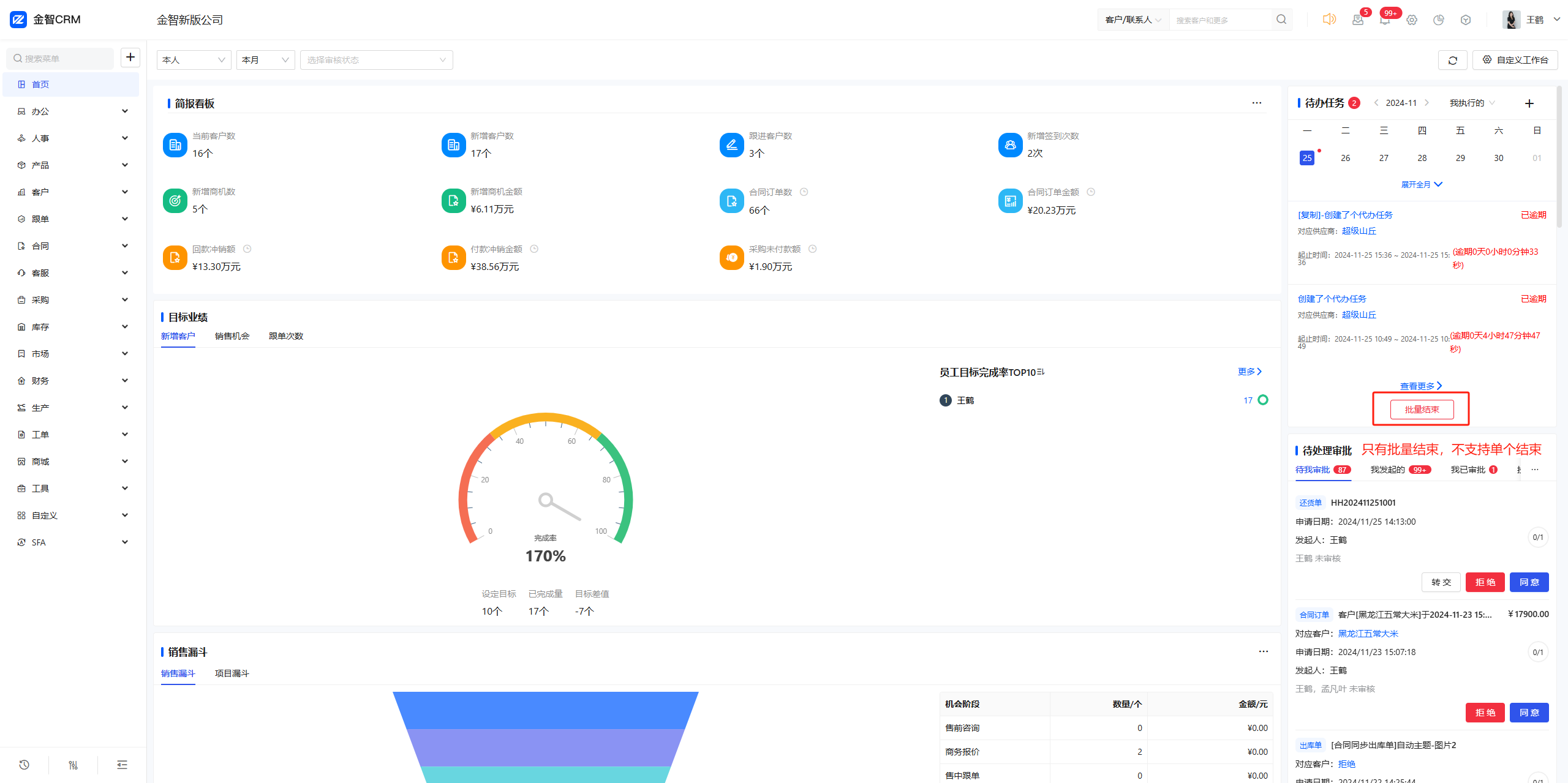The height and width of the screenshot is (783, 1568).
Task: Collapse the sidebar with the fold icon
Action: tap(122, 765)
